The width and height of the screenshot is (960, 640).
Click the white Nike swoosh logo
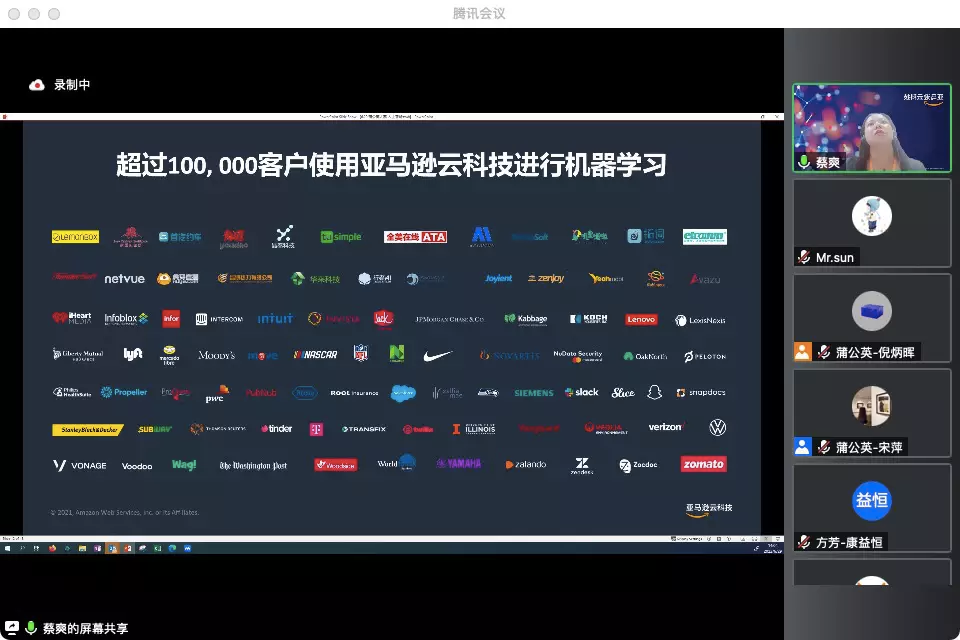438,355
